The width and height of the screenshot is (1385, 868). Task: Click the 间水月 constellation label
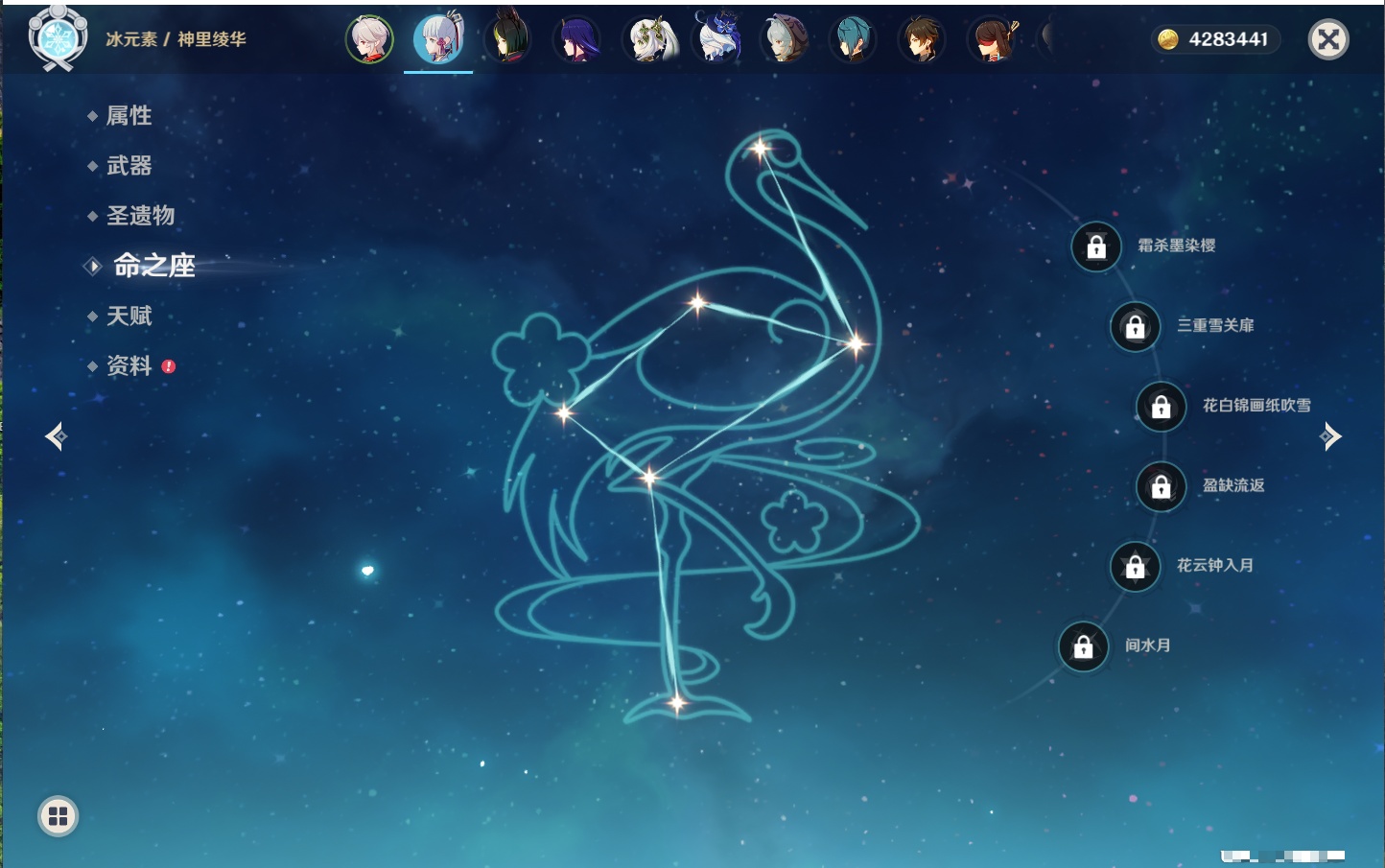(1147, 645)
